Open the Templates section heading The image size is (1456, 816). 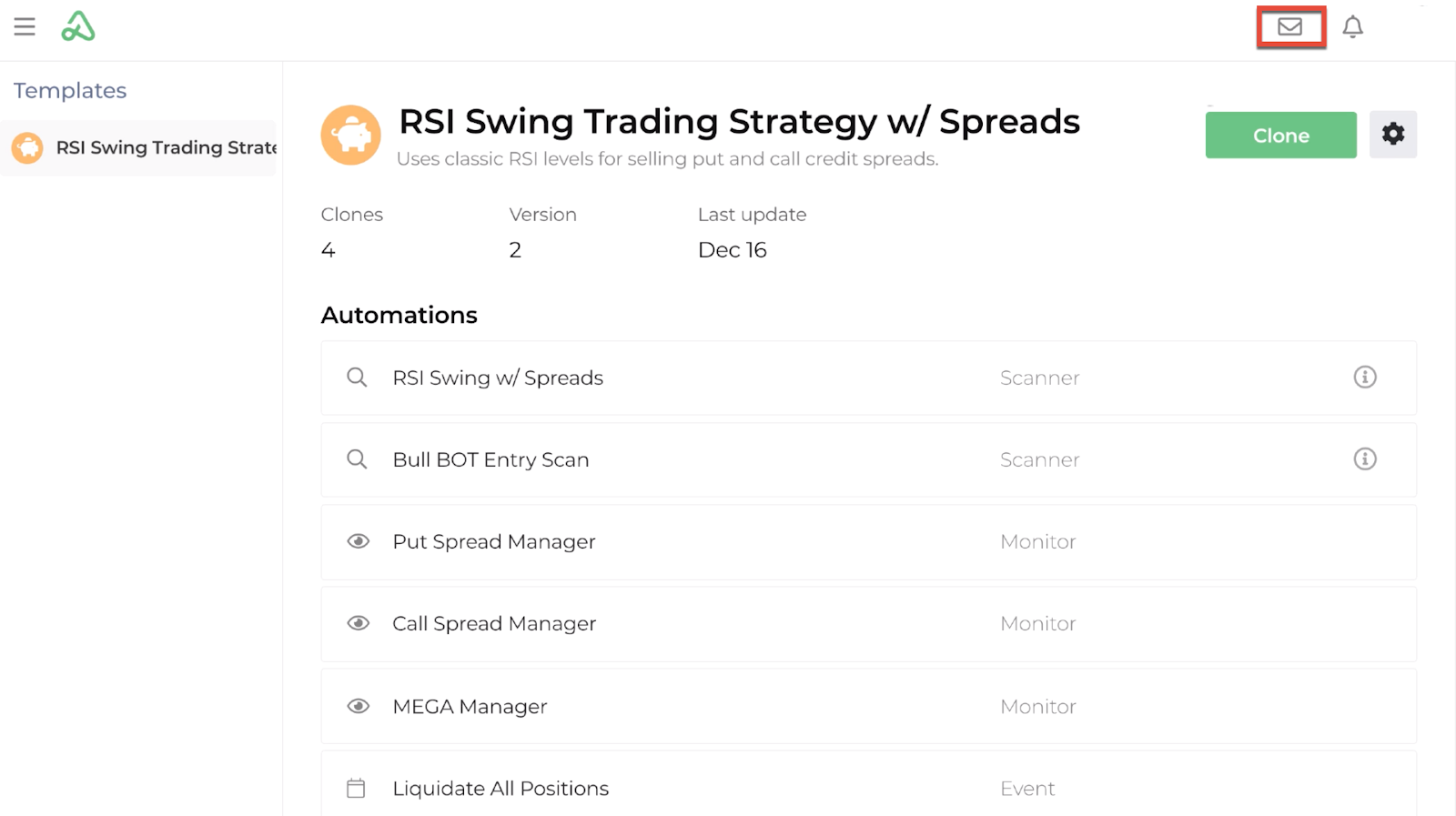pos(70,91)
